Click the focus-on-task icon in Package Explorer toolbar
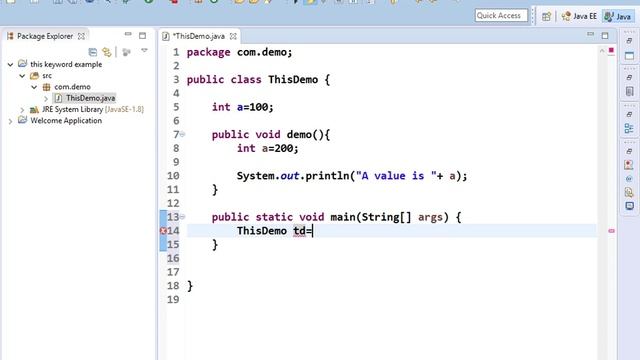 point(127,52)
